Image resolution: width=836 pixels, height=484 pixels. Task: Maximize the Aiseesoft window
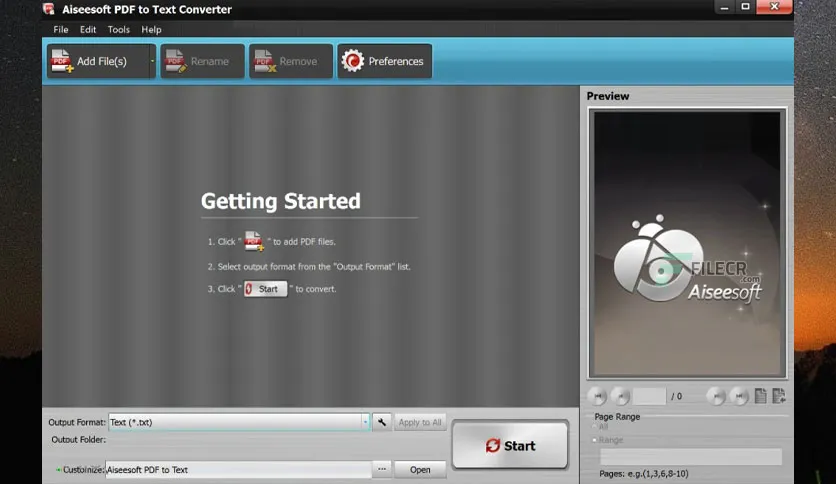click(x=745, y=7)
